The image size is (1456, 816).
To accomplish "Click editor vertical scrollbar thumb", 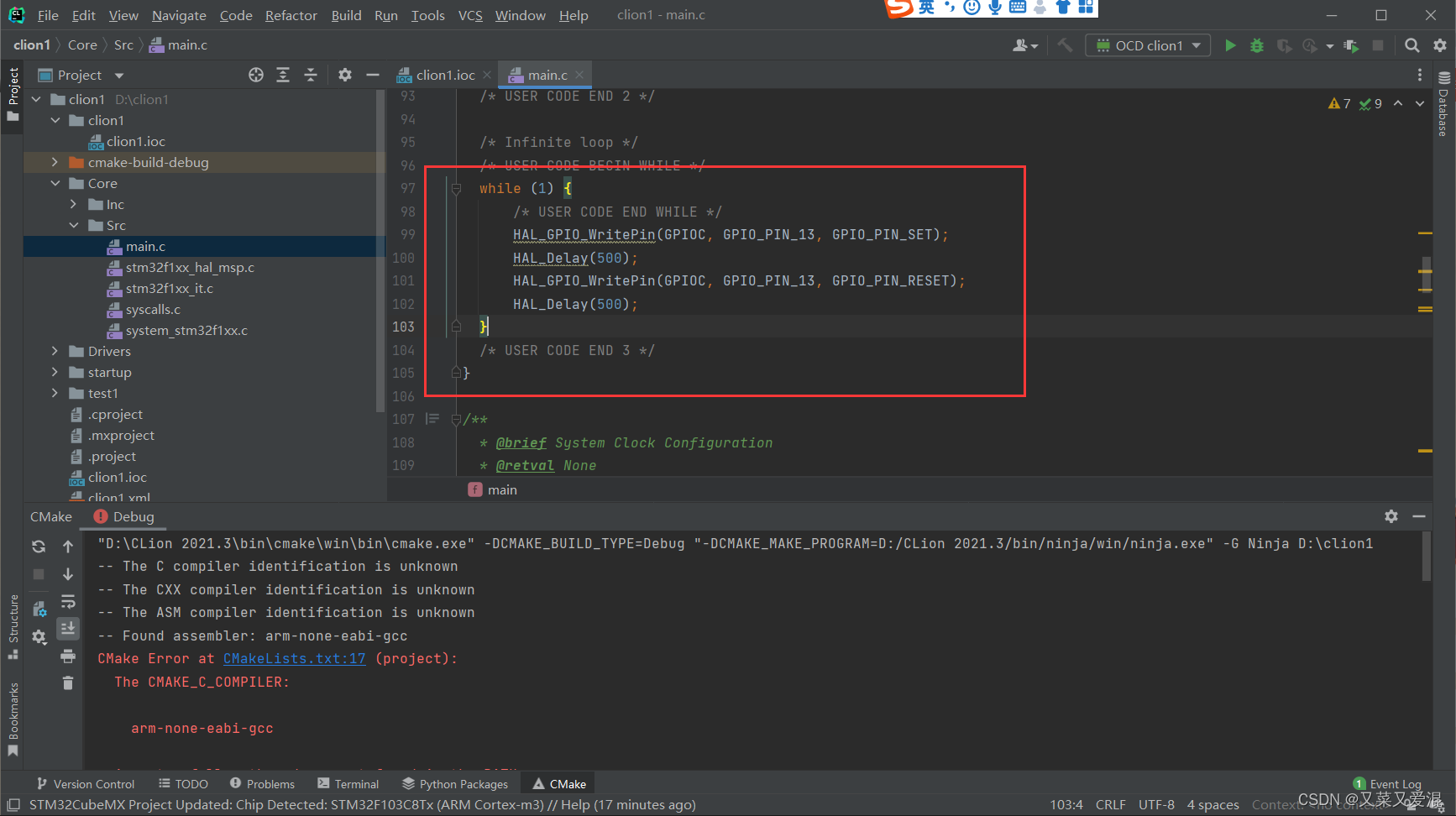I will click(x=1425, y=273).
